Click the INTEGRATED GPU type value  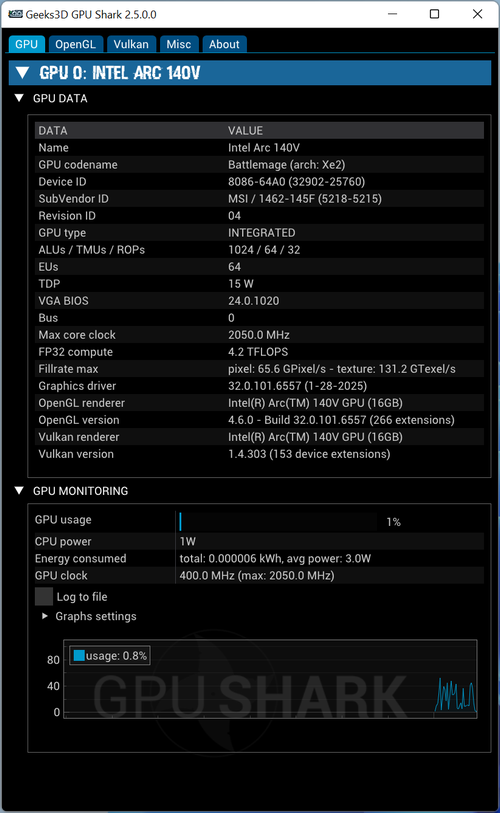tap(261, 233)
